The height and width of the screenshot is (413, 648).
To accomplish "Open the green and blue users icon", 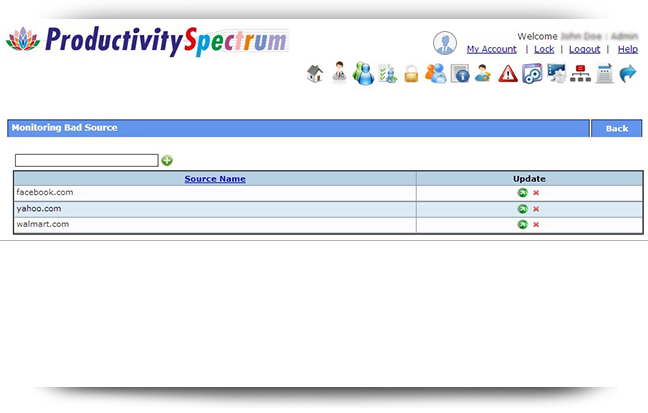I will click(363, 74).
